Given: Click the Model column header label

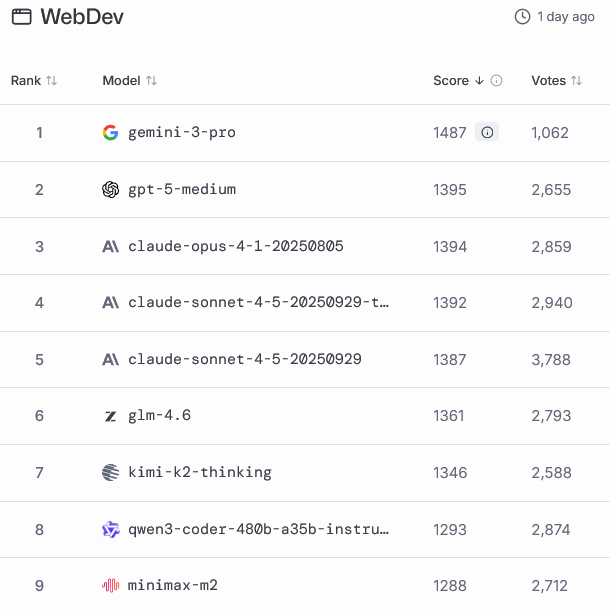Looking at the screenshot, I should click(x=121, y=81).
